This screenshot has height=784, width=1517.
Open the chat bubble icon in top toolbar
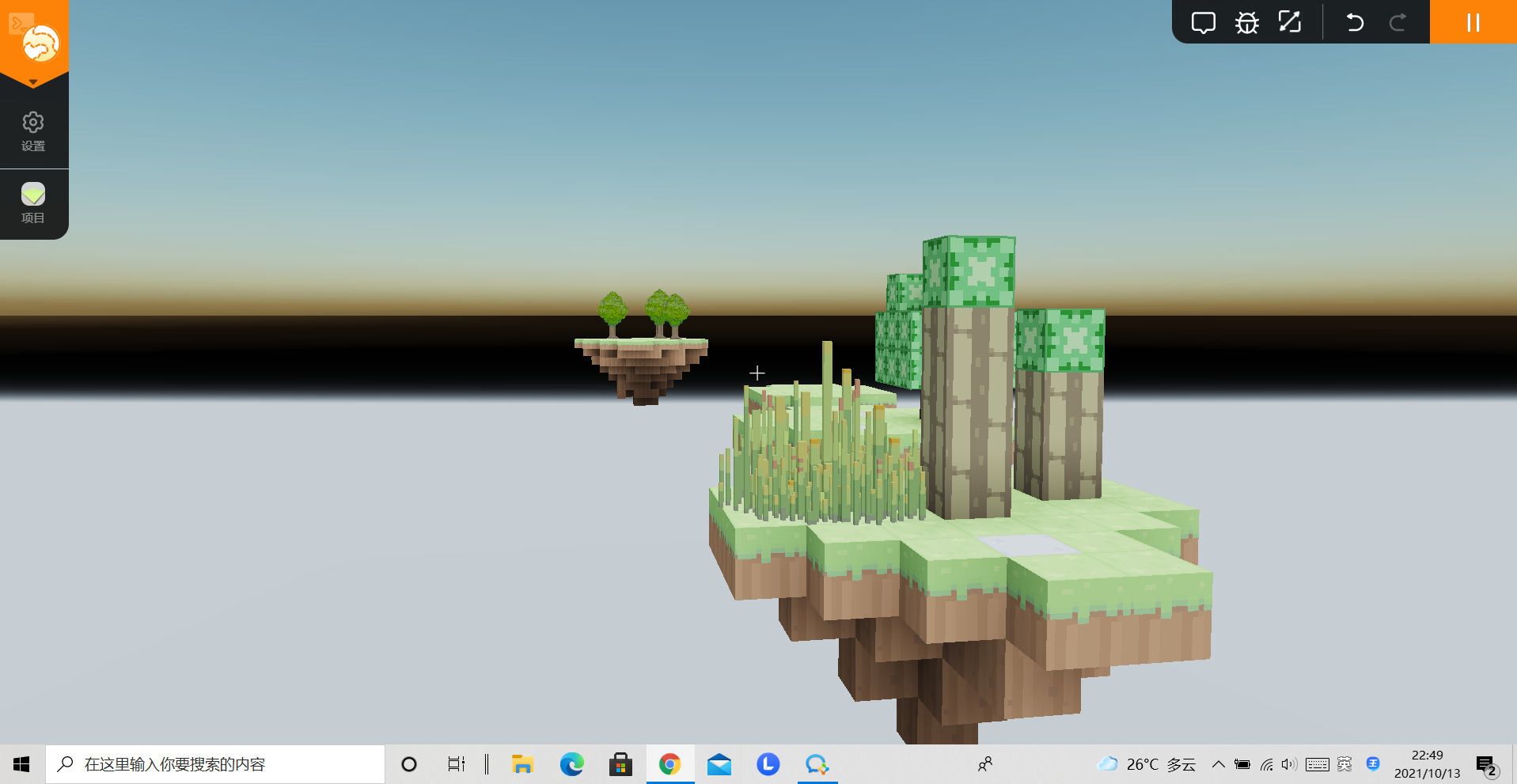(x=1203, y=23)
